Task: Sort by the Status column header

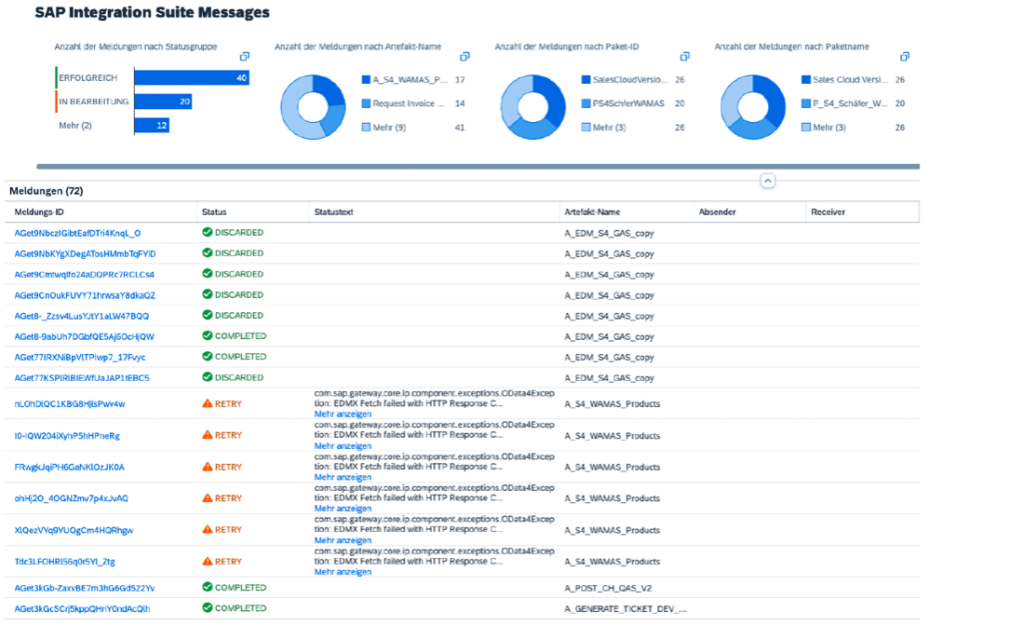Action: click(214, 212)
